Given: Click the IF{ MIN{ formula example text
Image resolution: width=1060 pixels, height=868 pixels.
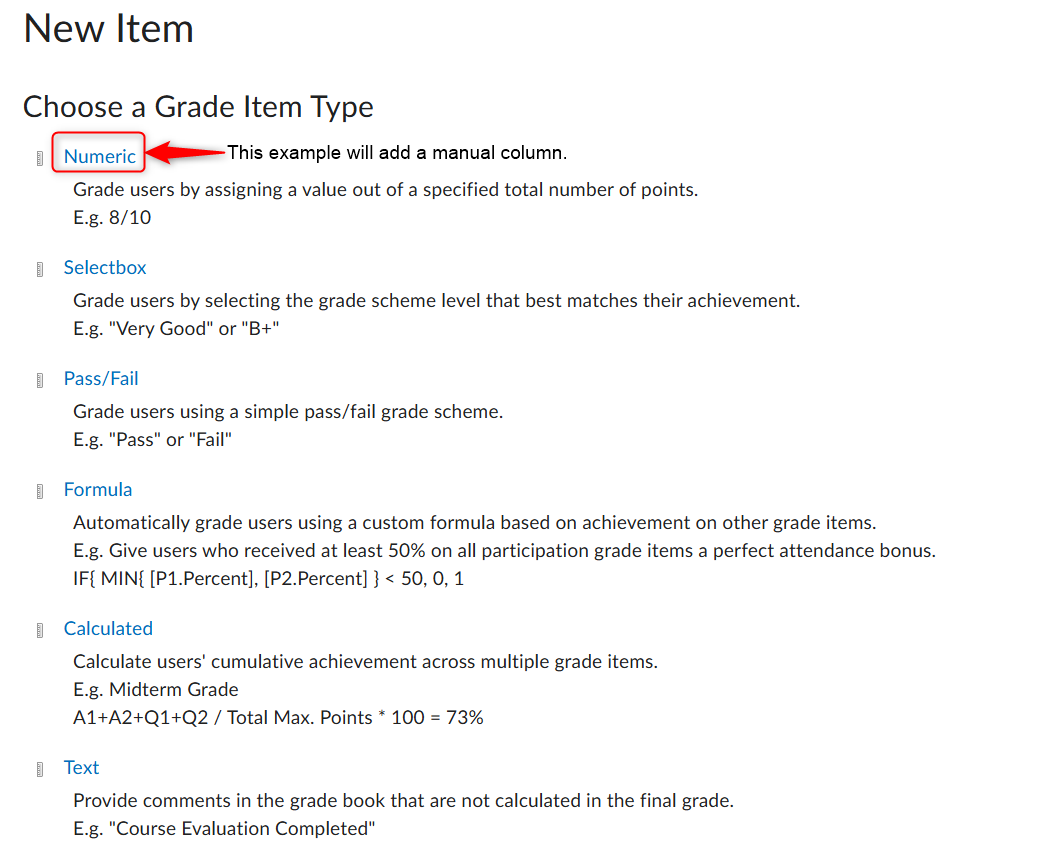Looking at the screenshot, I should click(x=268, y=579).
